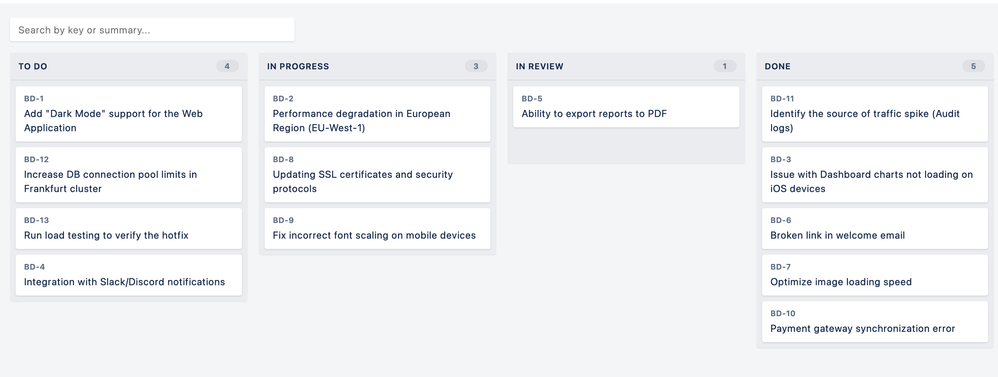Click the IN REVIEW count badge showing 1

(x=725, y=66)
